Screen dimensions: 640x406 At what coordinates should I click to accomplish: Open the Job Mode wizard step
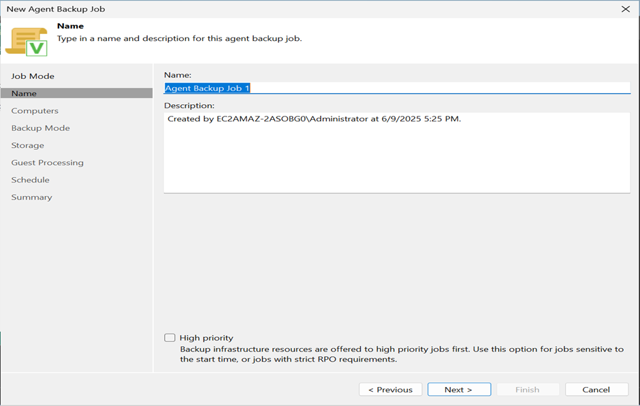[33, 76]
